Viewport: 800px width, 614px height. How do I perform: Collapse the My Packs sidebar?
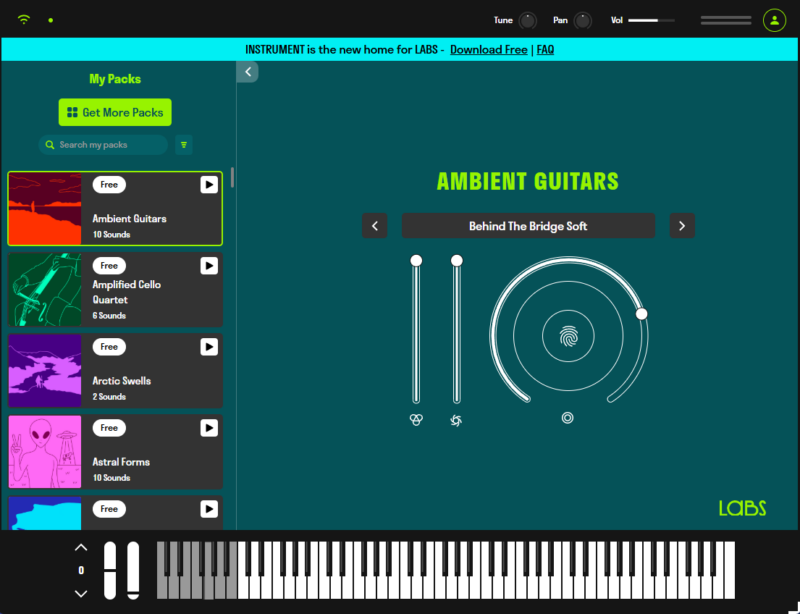247,71
